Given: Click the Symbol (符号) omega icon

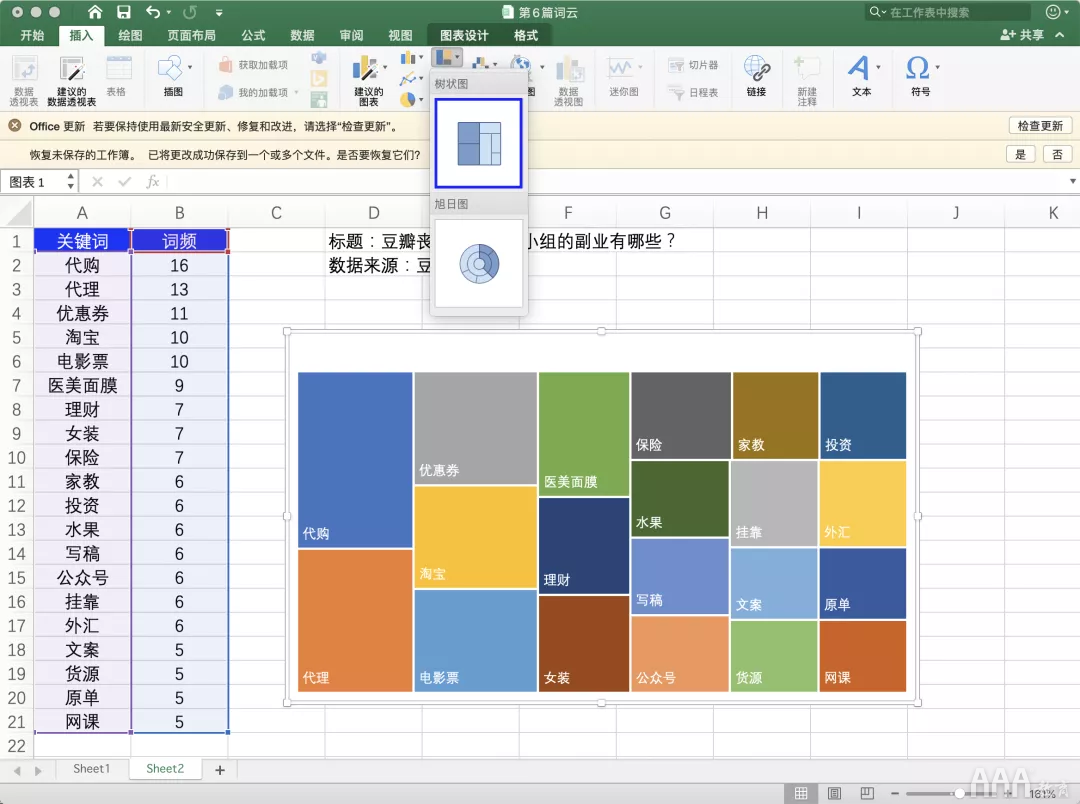Looking at the screenshot, I should pos(917,68).
